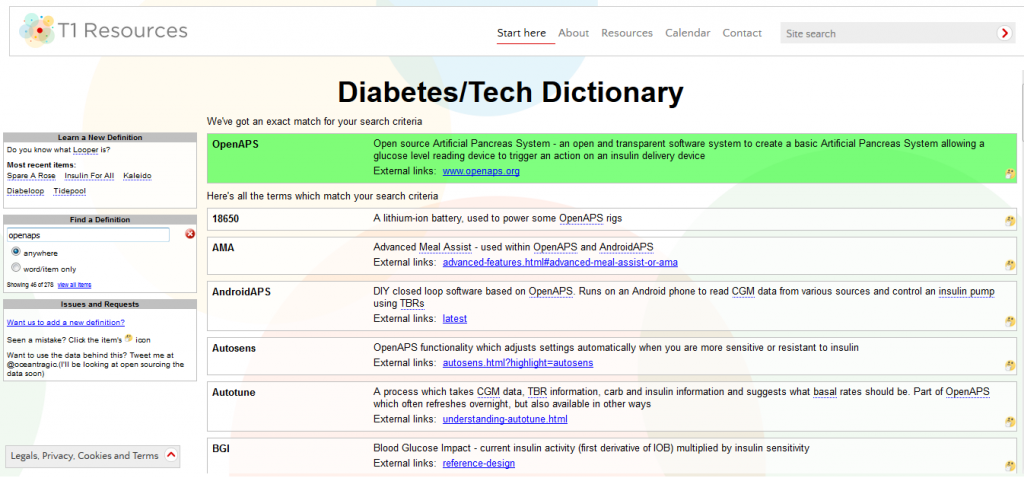Click the report icon on Autotune row
Screen dimensions: 1024x478
(x=1010, y=422)
